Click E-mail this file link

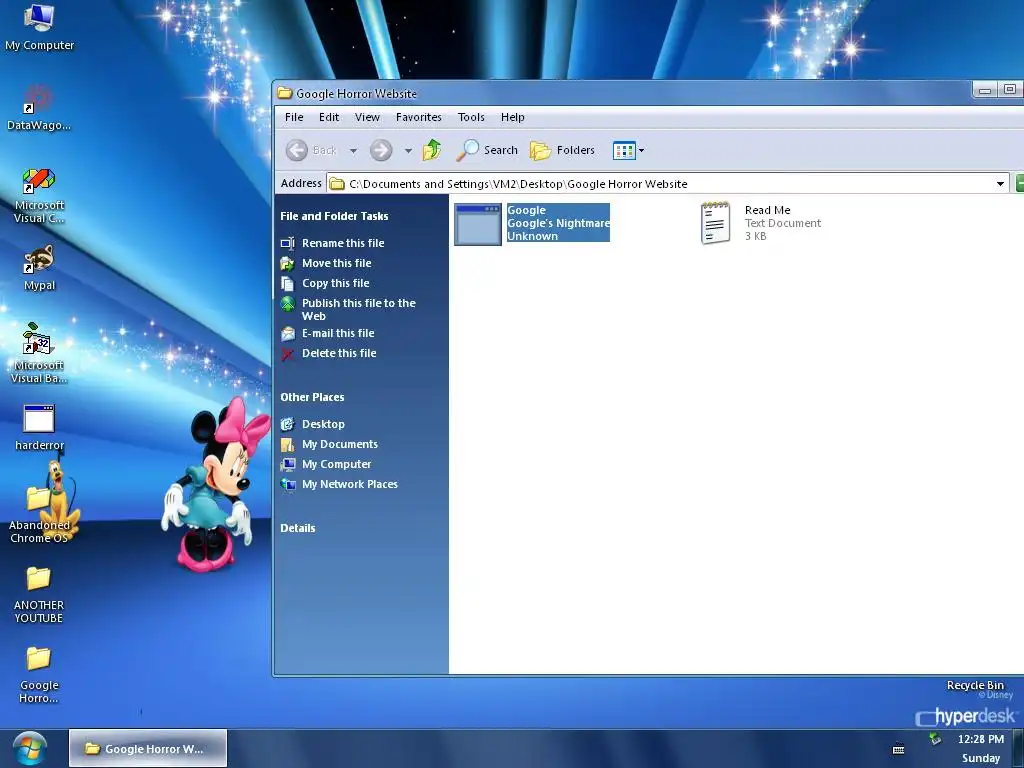point(338,333)
